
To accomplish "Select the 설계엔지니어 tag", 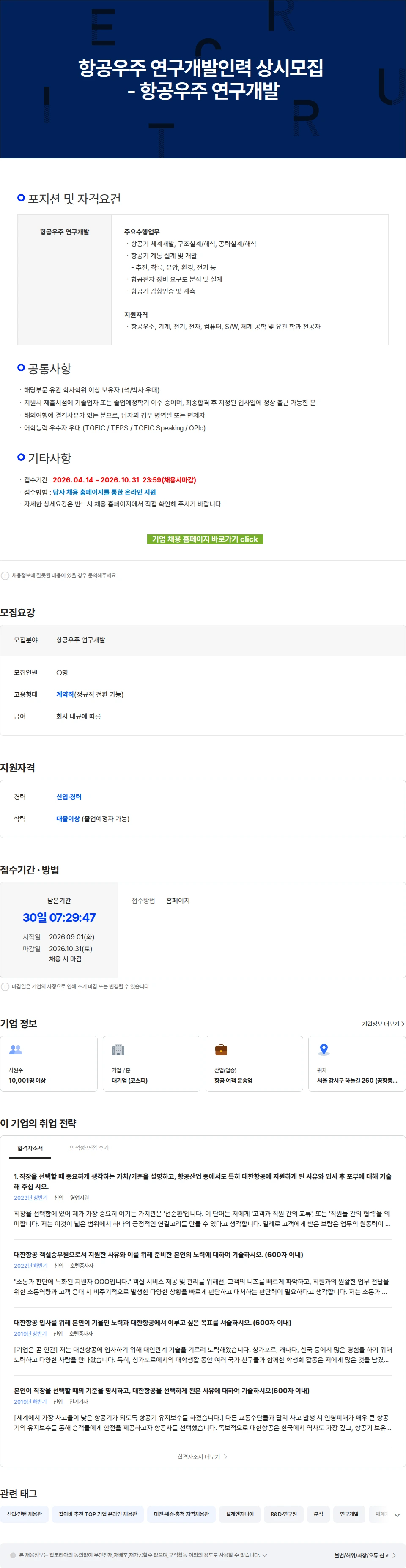I will click(x=239, y=1514).
